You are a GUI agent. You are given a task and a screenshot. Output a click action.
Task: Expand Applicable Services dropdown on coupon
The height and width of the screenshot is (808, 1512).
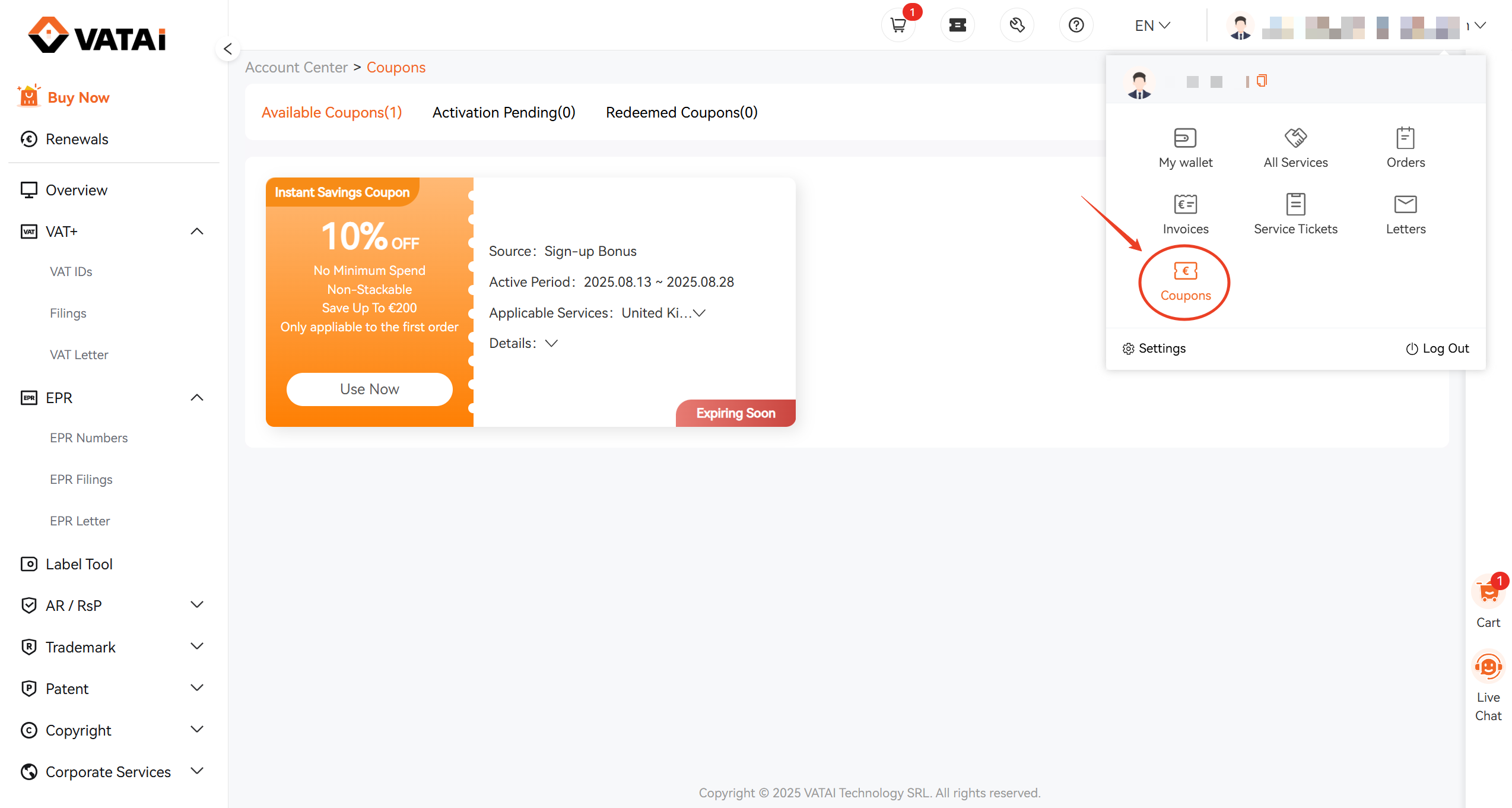tap(699, 313)
